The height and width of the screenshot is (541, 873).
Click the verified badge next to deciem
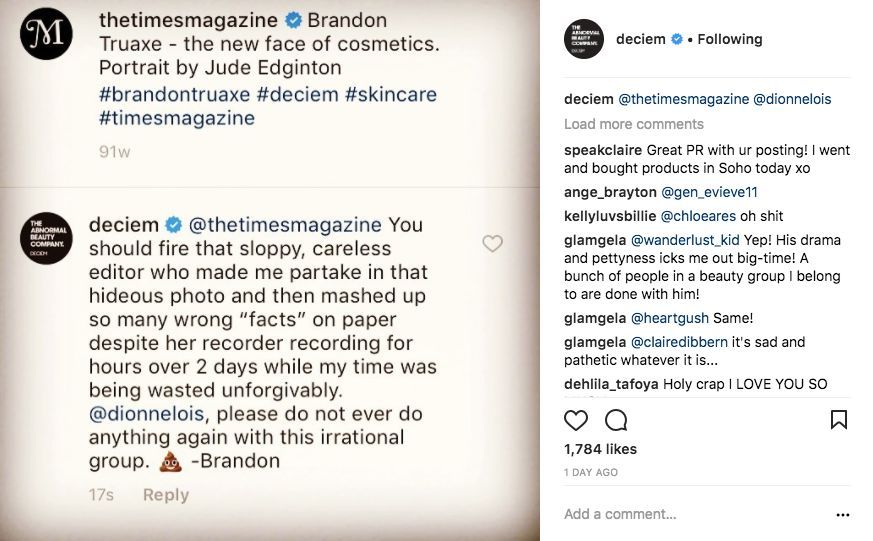tap(676, 40)
